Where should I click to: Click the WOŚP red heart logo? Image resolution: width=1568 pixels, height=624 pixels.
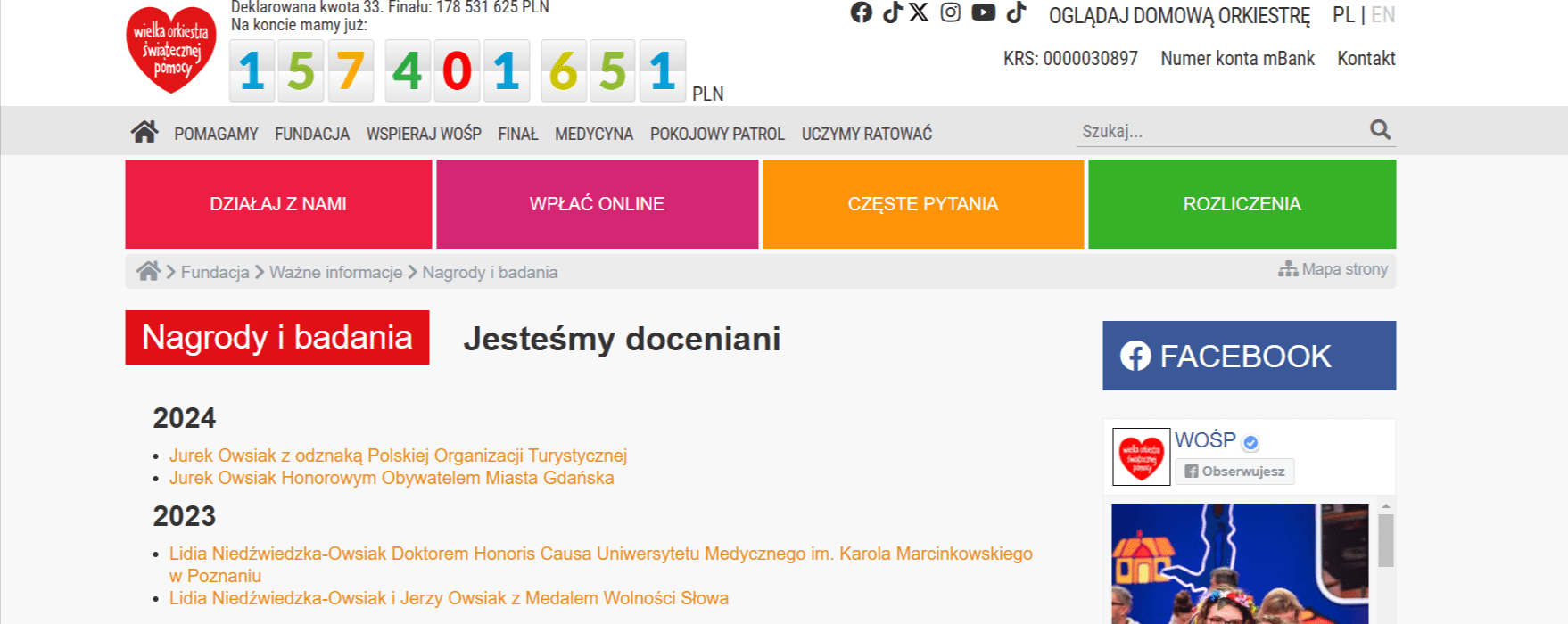(x=171, y=50)
